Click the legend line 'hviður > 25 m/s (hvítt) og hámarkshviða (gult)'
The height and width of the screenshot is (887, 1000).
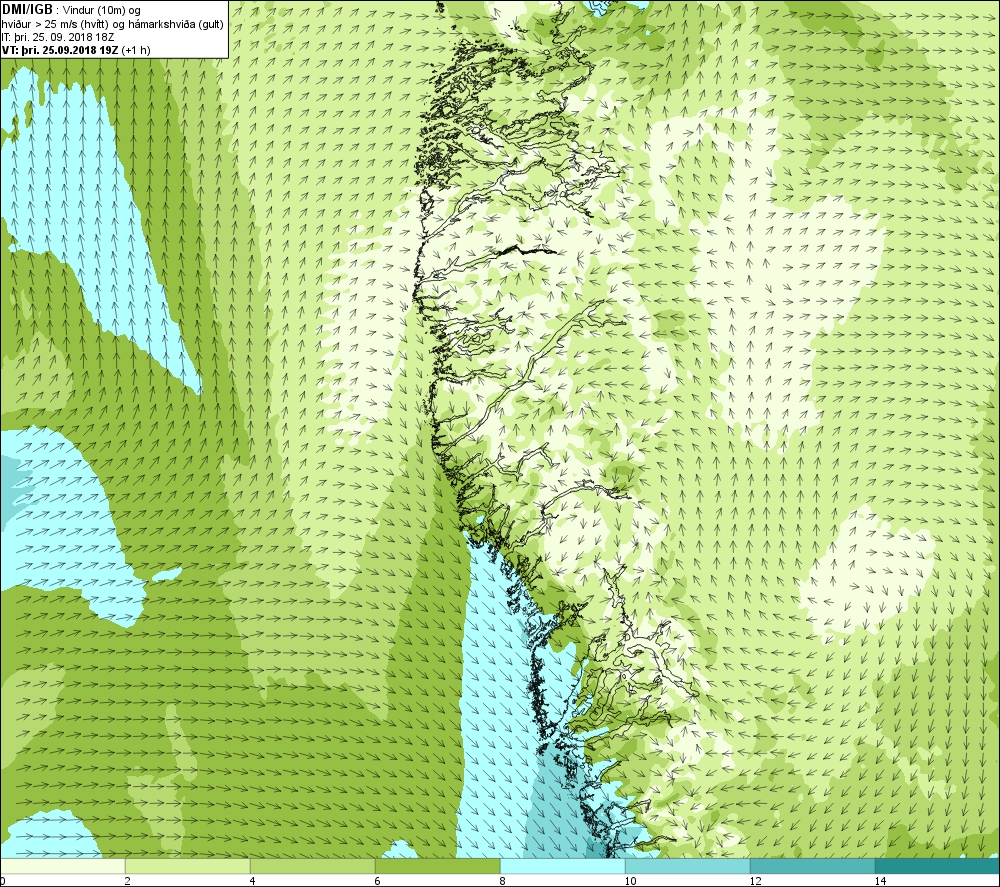point(112,24)
